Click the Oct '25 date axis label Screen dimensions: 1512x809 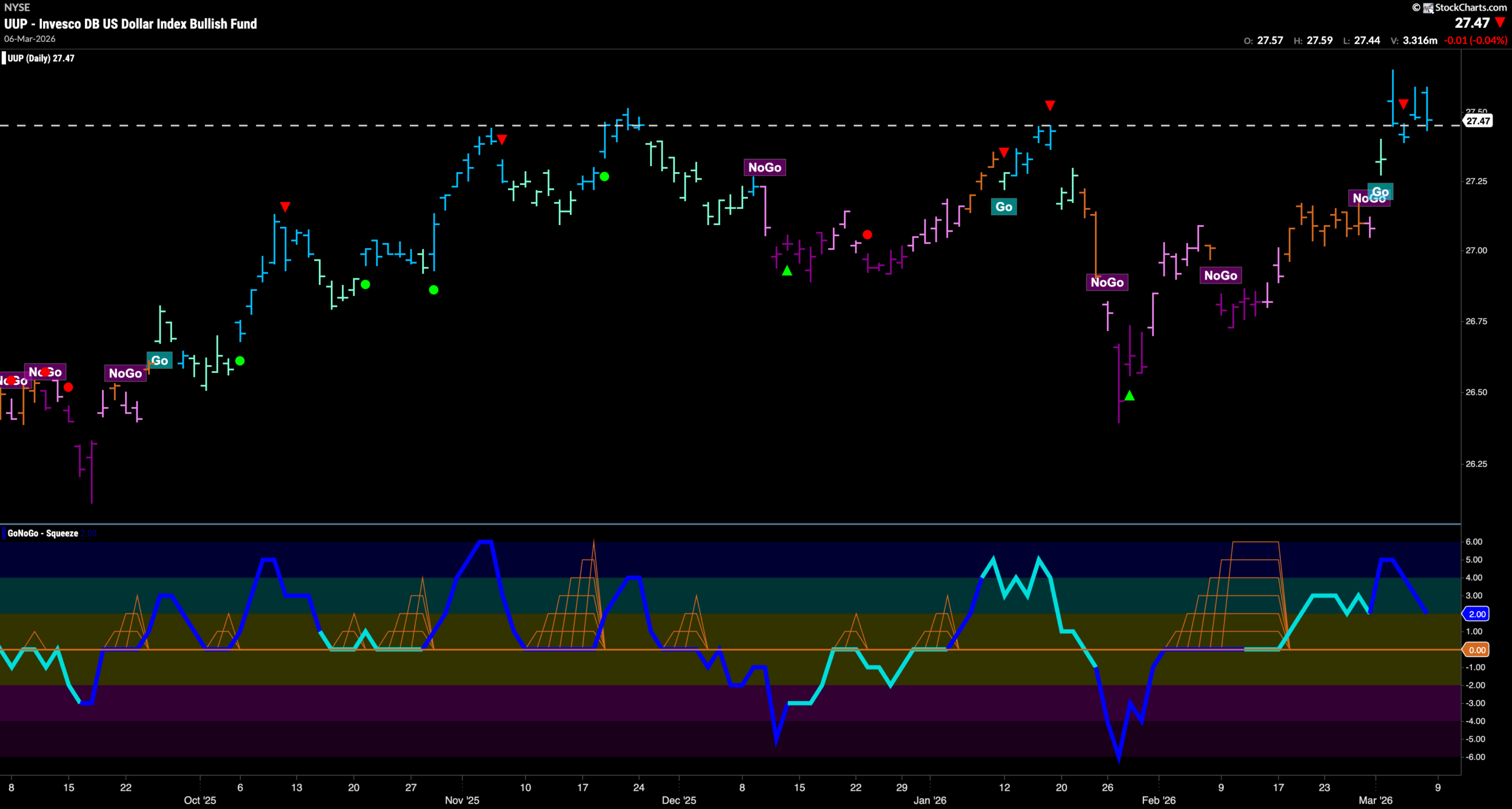pyautogui.click(x=200, y=800)
